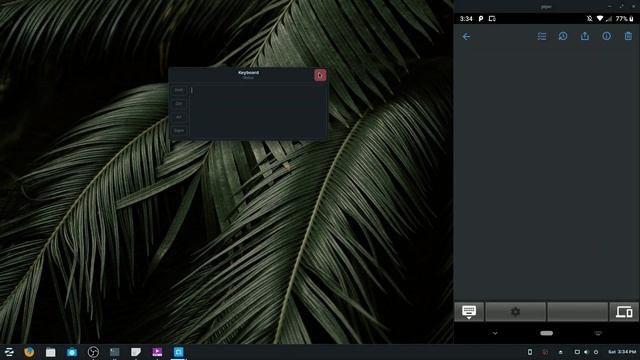This screenshot has width=640, height=360.
Task: Tap the Wi-Fi icon in phone status bar
Action: tap(600, 19)
